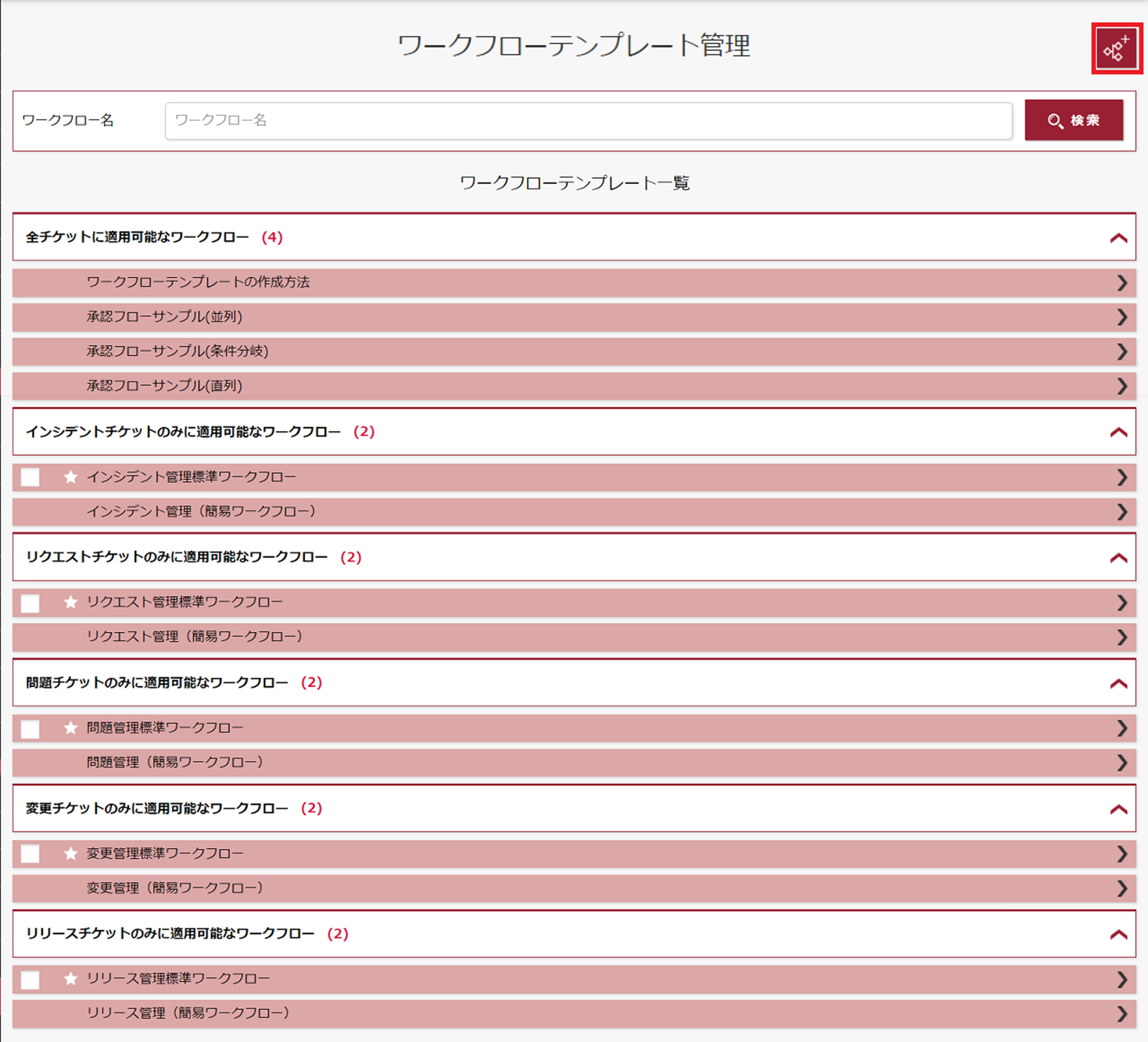1148x1042 pixels.
Task: Select the 承認フローサンプル(直列) template name
Action: pos(165,386)
